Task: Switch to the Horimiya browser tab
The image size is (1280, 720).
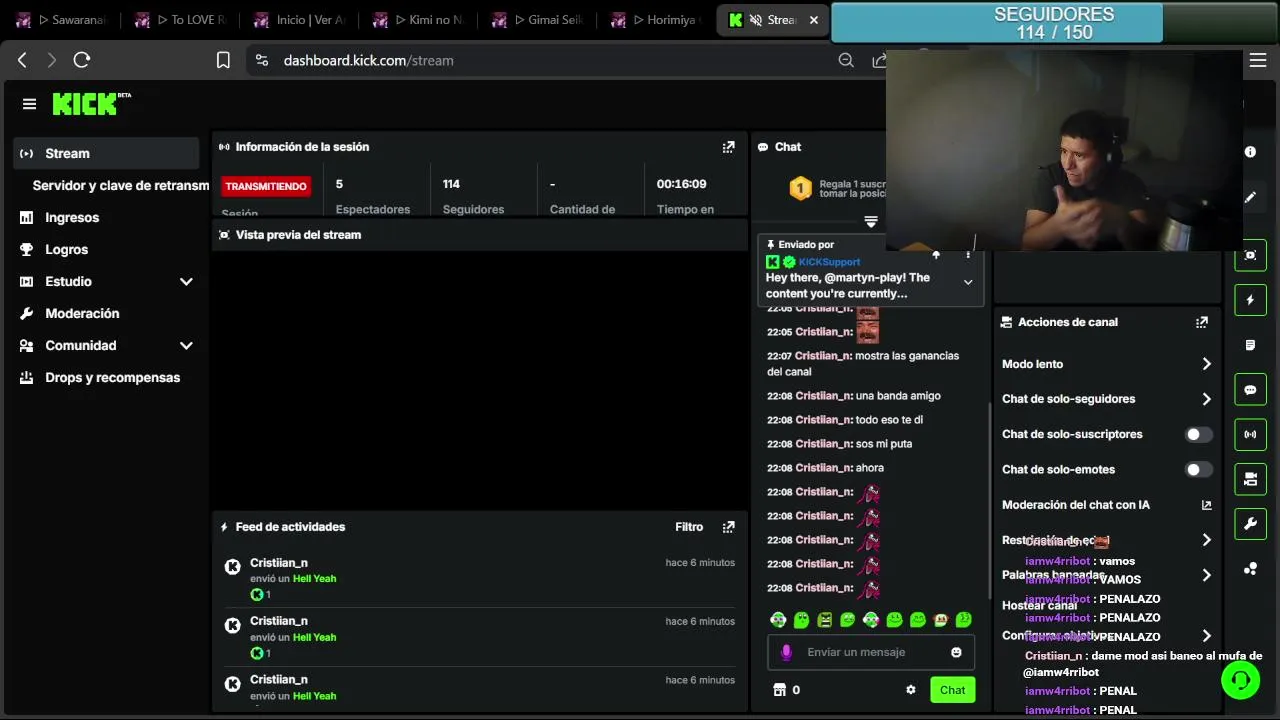Action: 655,20
